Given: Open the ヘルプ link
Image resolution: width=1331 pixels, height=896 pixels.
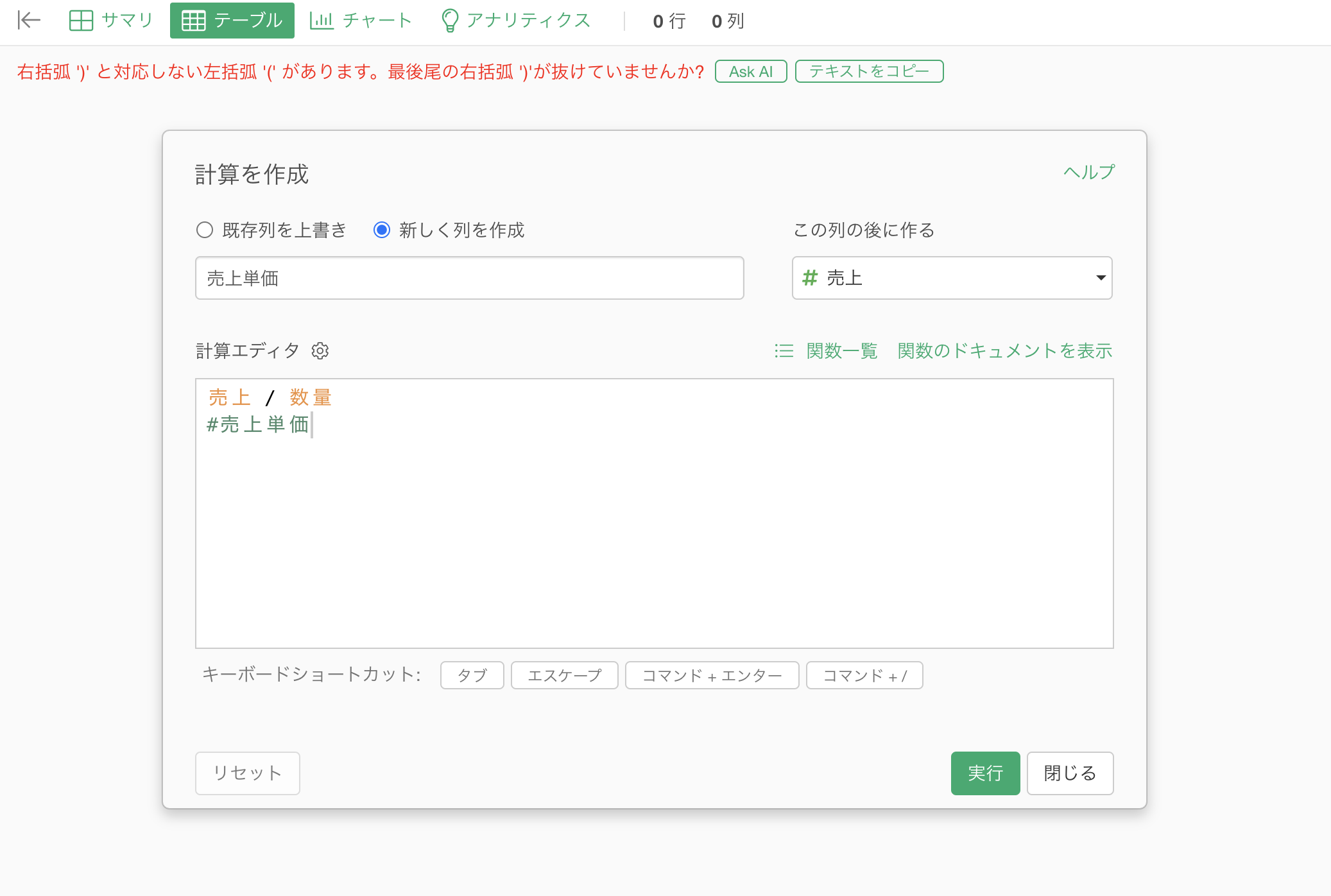Looking at the screenshot, I should tap(1089, 172).
